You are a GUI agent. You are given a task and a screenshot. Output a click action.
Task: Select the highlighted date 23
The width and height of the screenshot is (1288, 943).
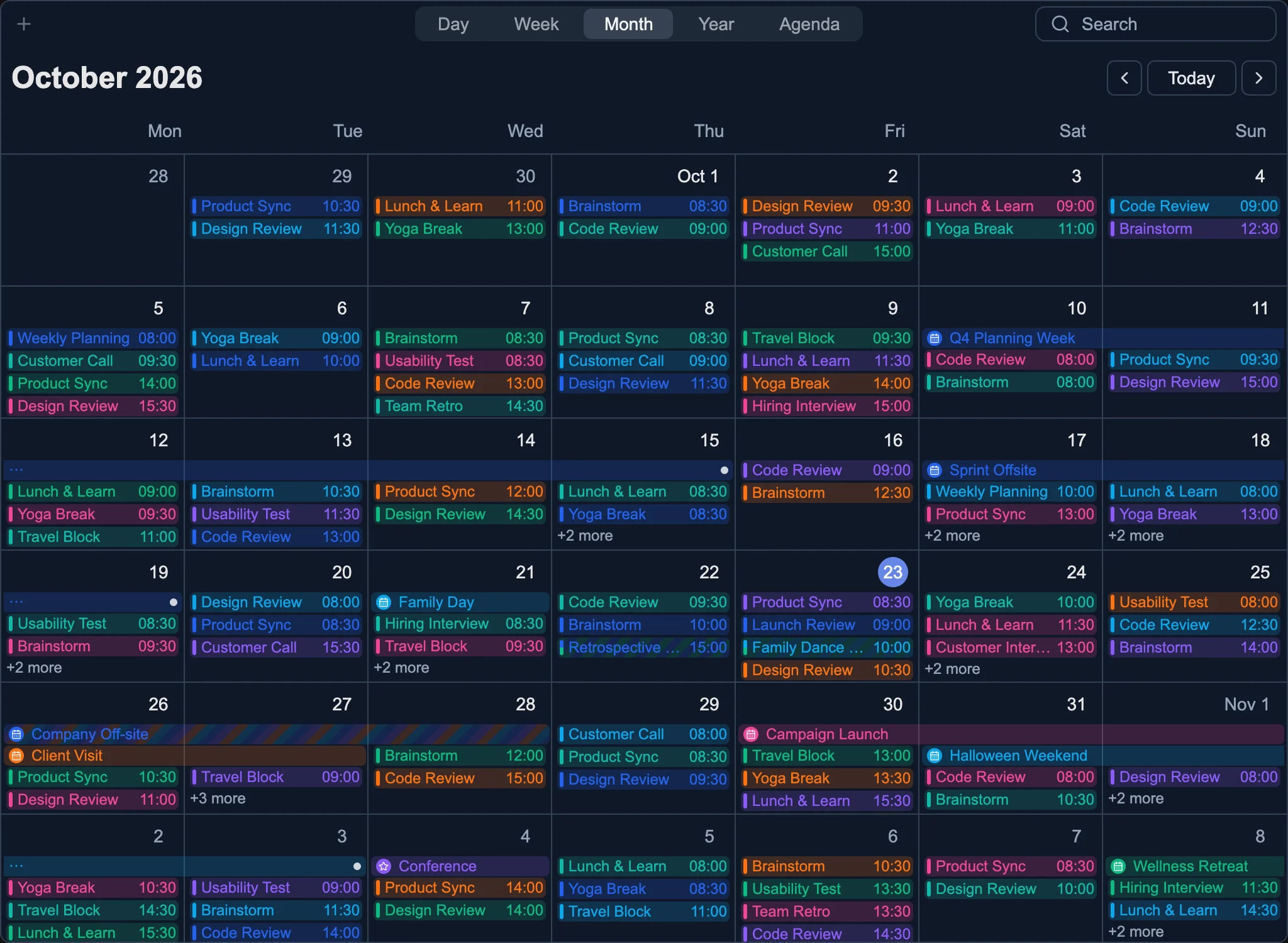(892, 572)
